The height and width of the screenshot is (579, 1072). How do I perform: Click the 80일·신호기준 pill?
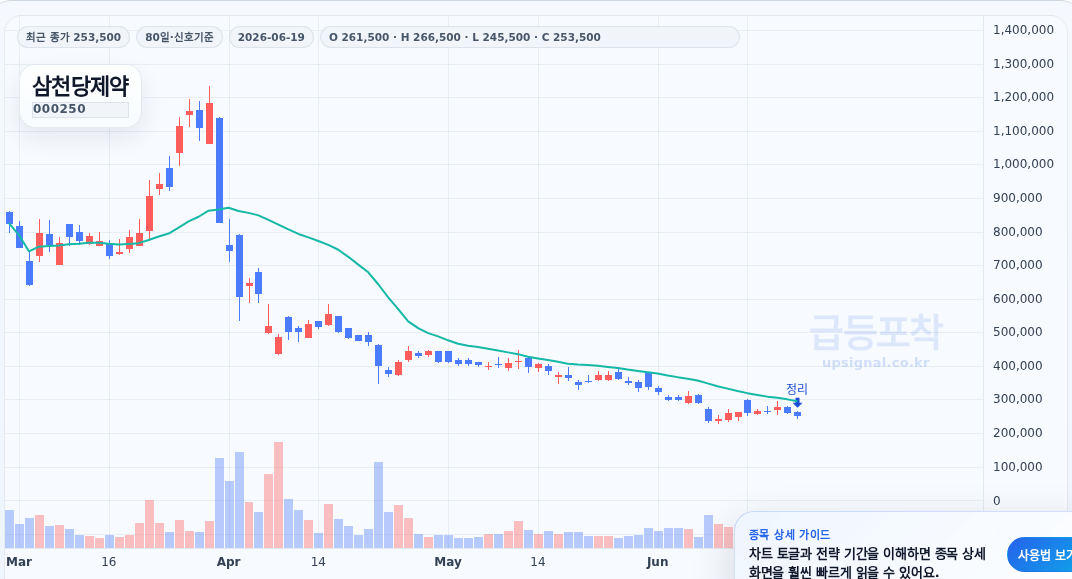click(179, 37)
